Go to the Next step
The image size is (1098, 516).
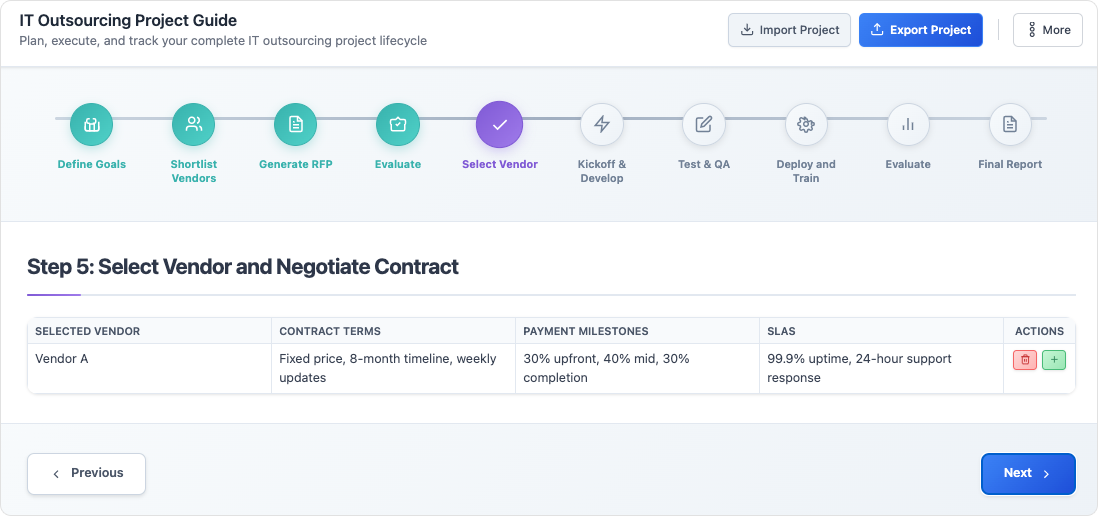(1028, 473)
